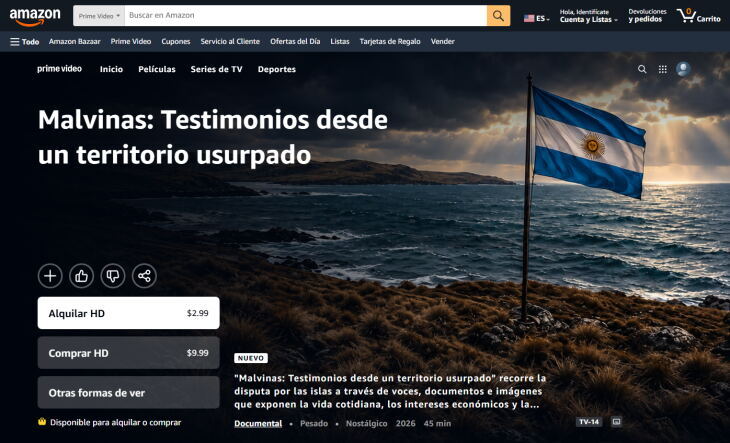This screenshot has height=443, width=730.
Task: Open the Todo hamburger menu
Action: coord(25,42)
